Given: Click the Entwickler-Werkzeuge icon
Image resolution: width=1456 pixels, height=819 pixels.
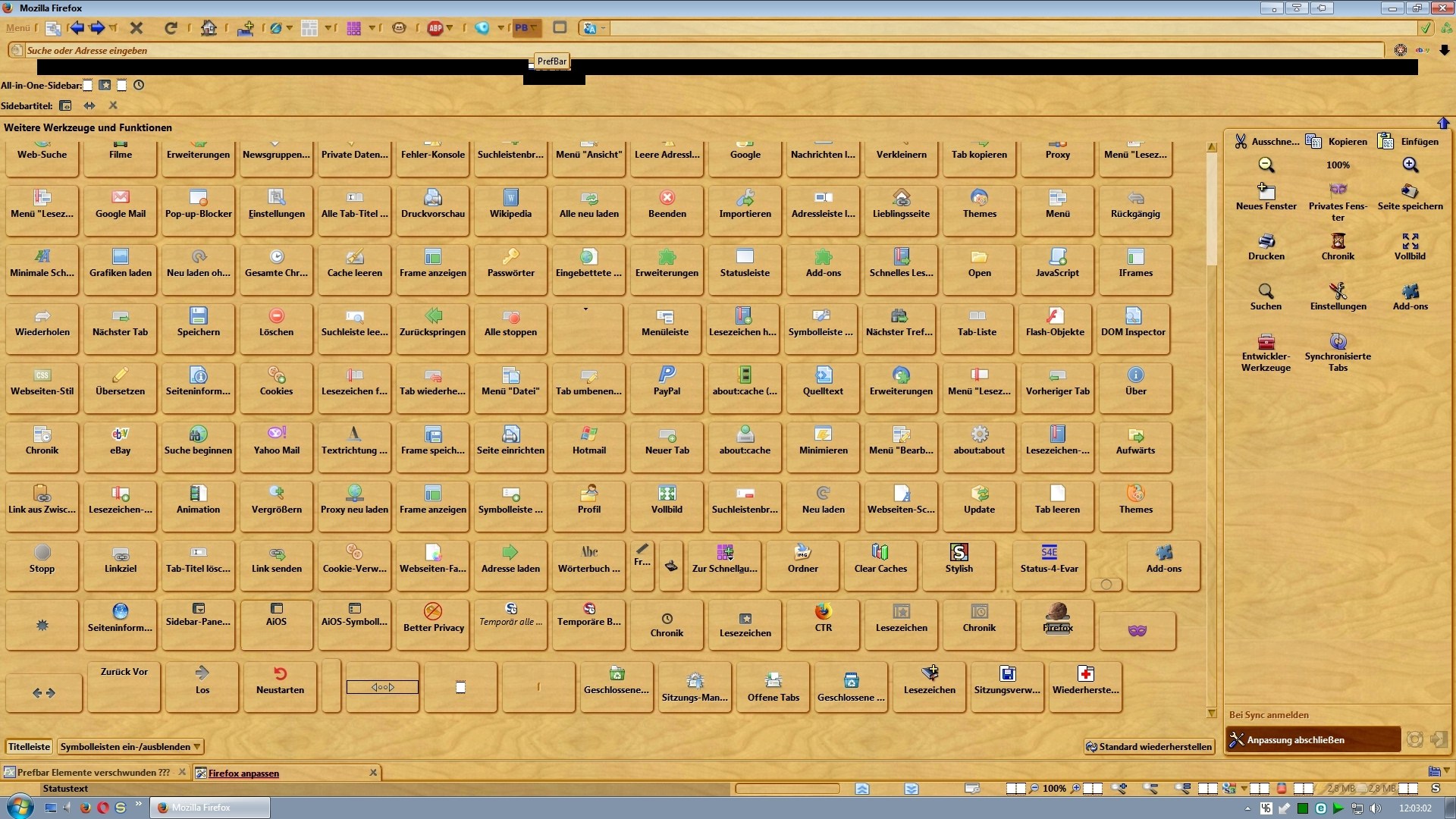Looking at the screenshot, I should click(x=1266, y=342).
